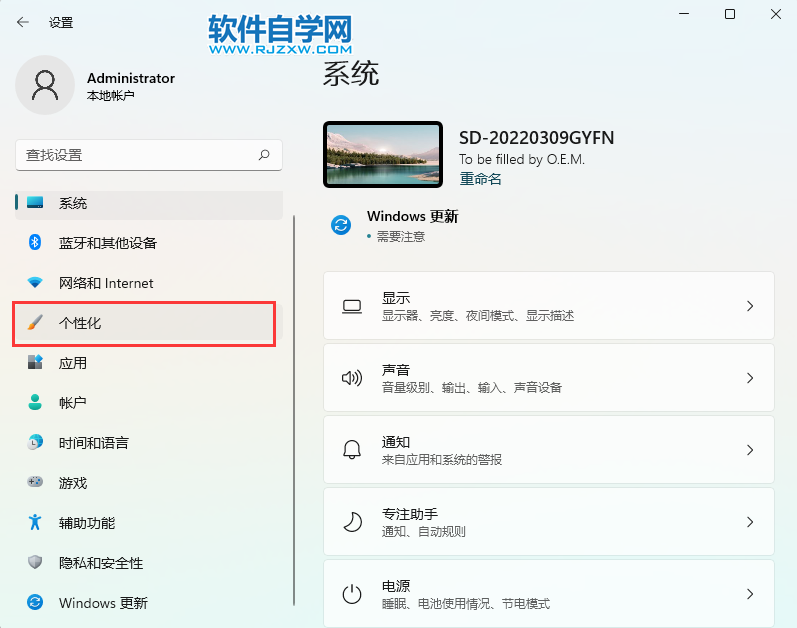Click the desktop wallpaper thumbnail
Image resolution: width=797 pixels, height=628 pixels.
tap(383, 155)
